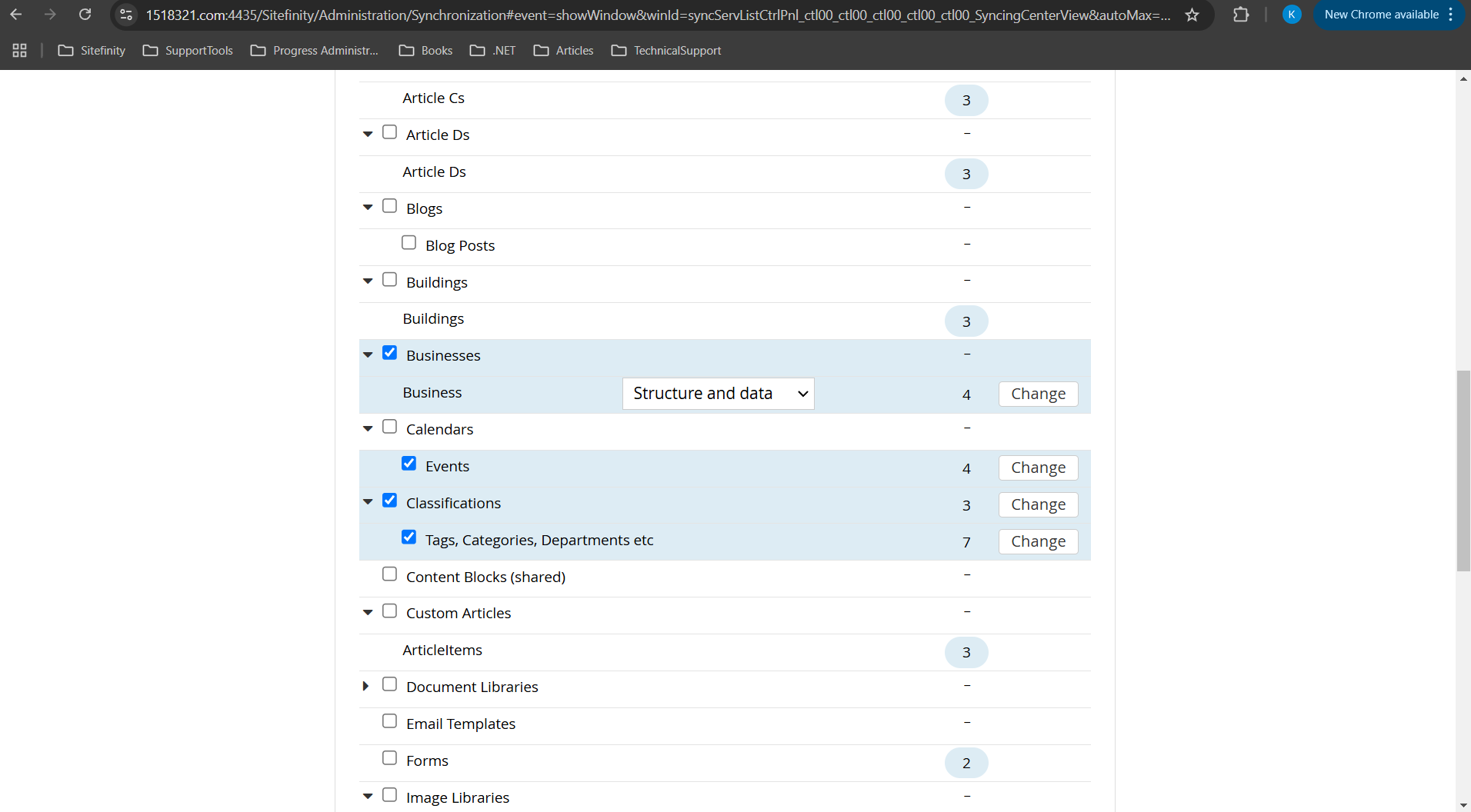Image resolution: width=1471 pixels, height=812 pixels.
Task: Open site information icon in address bar
Action: pyautogui.click(x=126, y=15)
